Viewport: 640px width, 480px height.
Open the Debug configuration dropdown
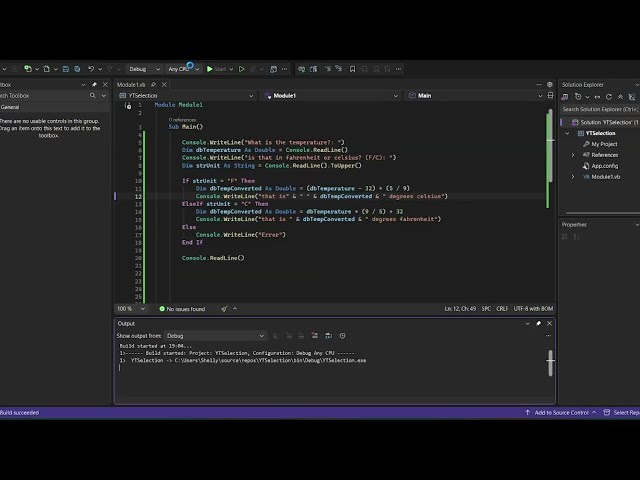(144, 69)
